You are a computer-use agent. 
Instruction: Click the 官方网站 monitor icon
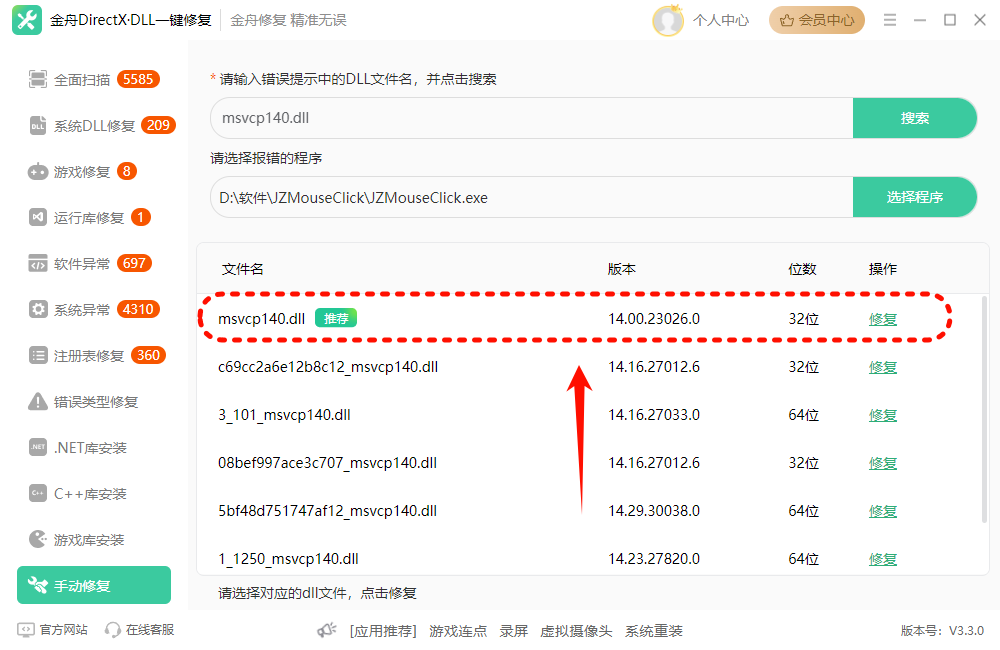26,630
